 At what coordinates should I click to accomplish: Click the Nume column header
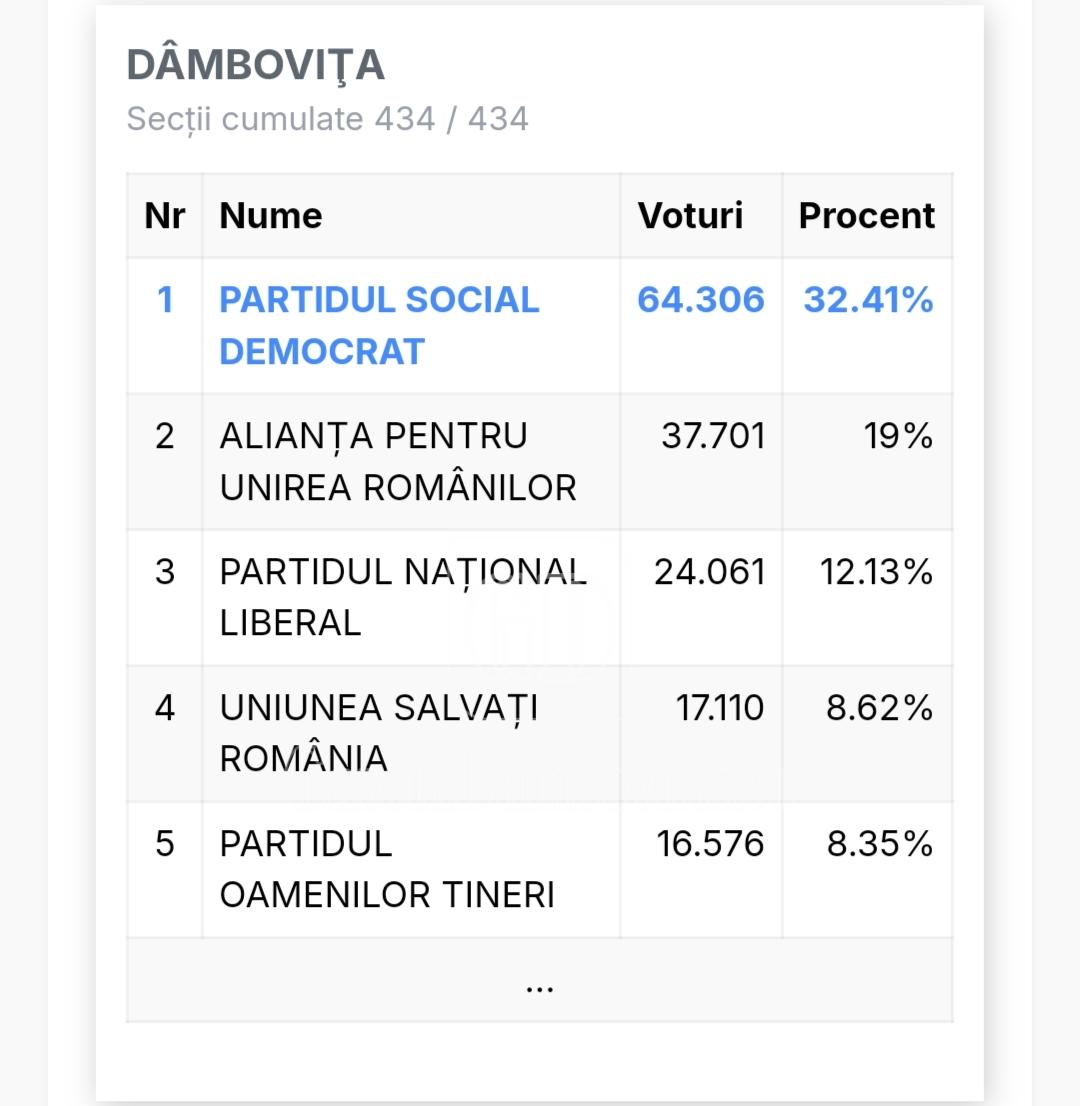coord(271,215)
